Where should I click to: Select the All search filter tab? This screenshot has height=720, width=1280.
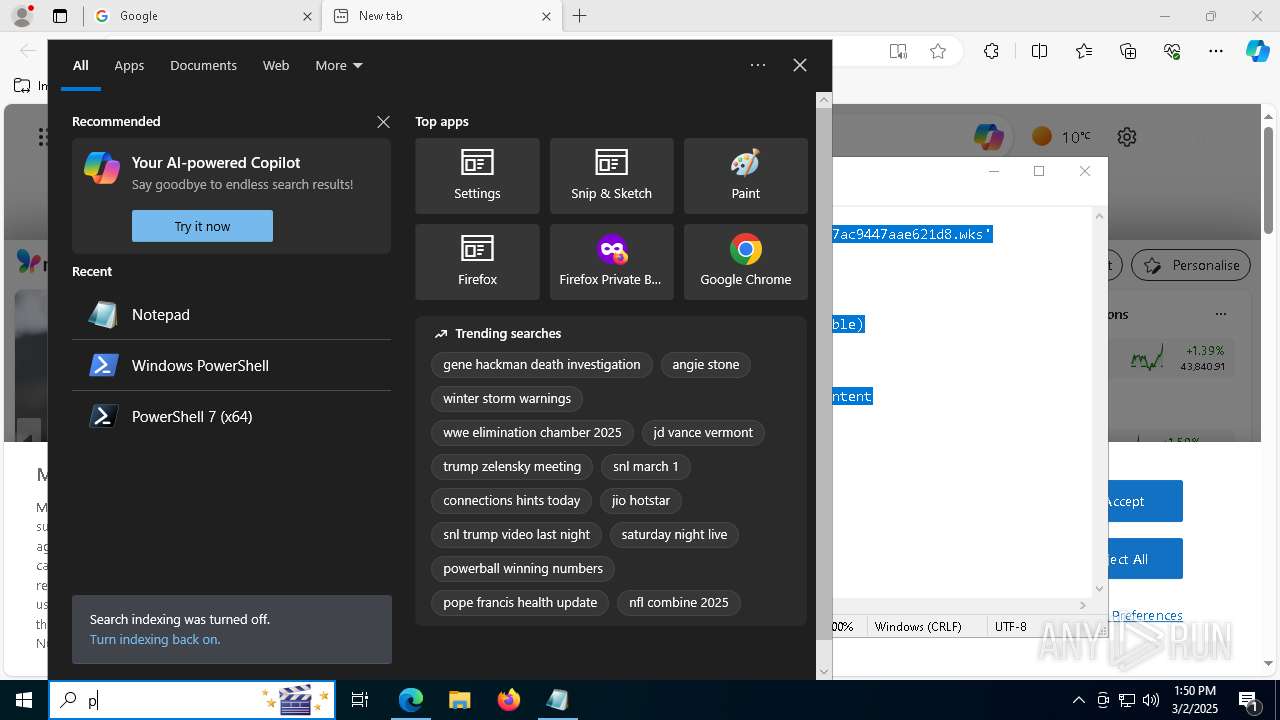coord(81,66)
